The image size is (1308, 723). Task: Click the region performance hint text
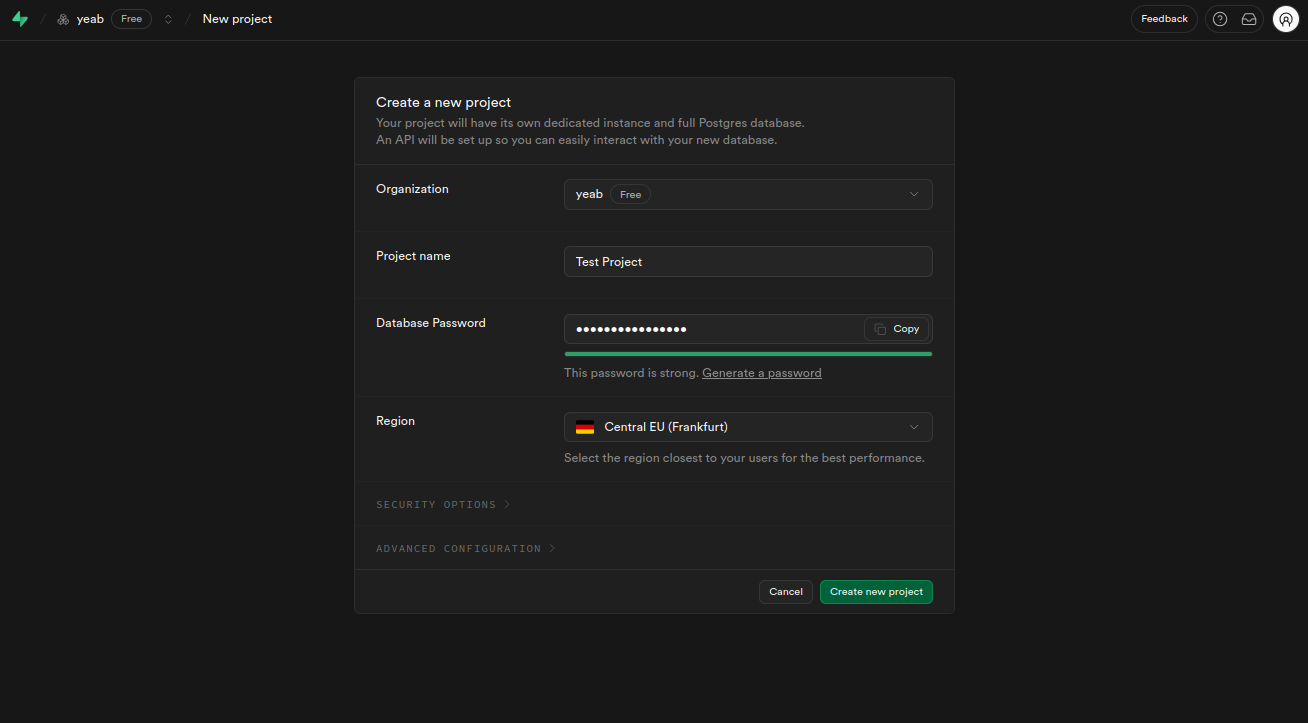coord(744,458)
